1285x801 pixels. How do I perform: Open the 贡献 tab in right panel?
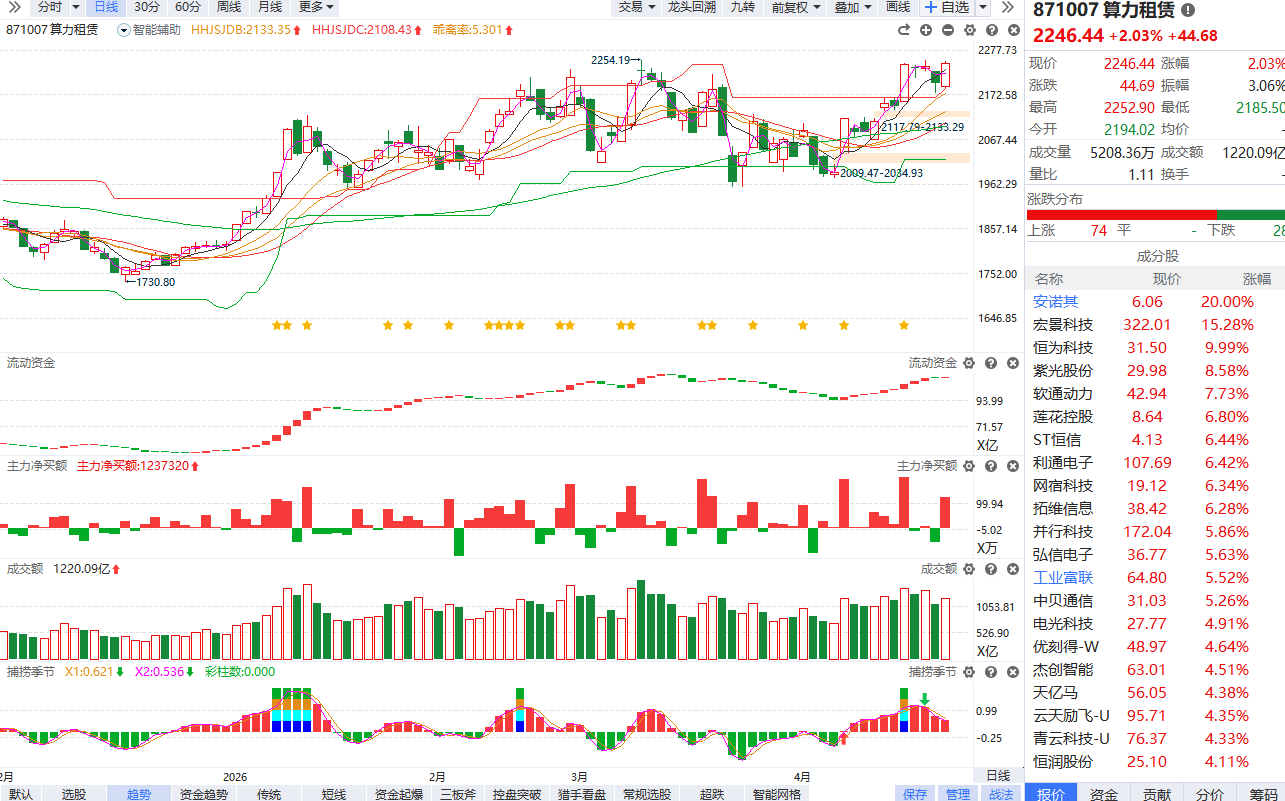pyautogui.click(x=1157, y=794)
